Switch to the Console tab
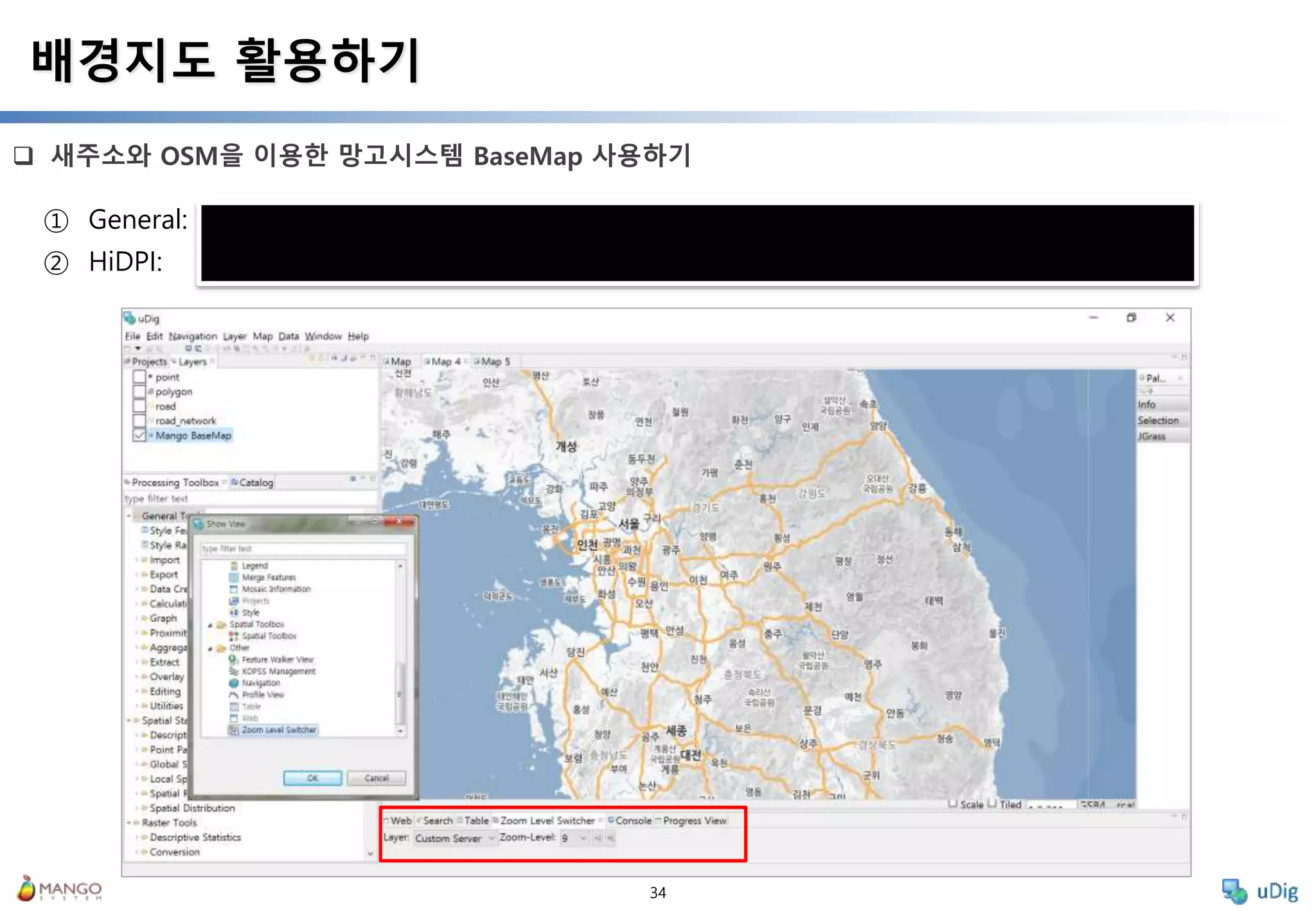This screenshot has height=911, width=1316. pyautogui.click(x=630, y=821)
